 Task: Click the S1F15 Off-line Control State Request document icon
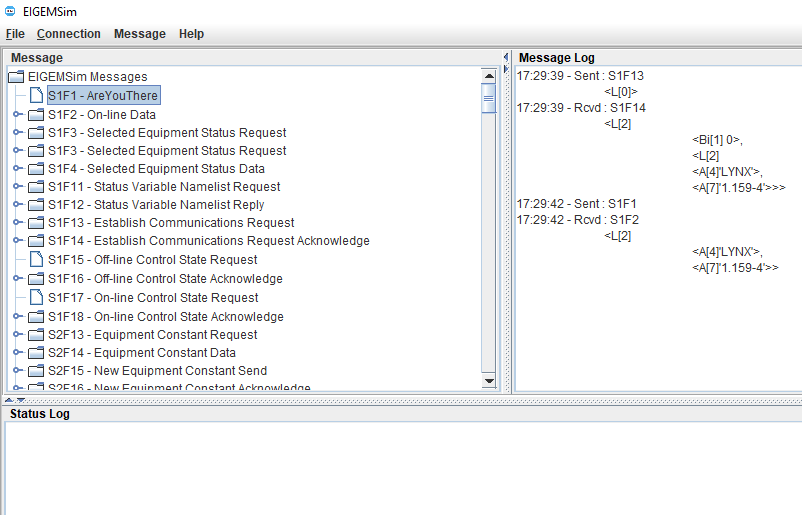pos(36,260)
